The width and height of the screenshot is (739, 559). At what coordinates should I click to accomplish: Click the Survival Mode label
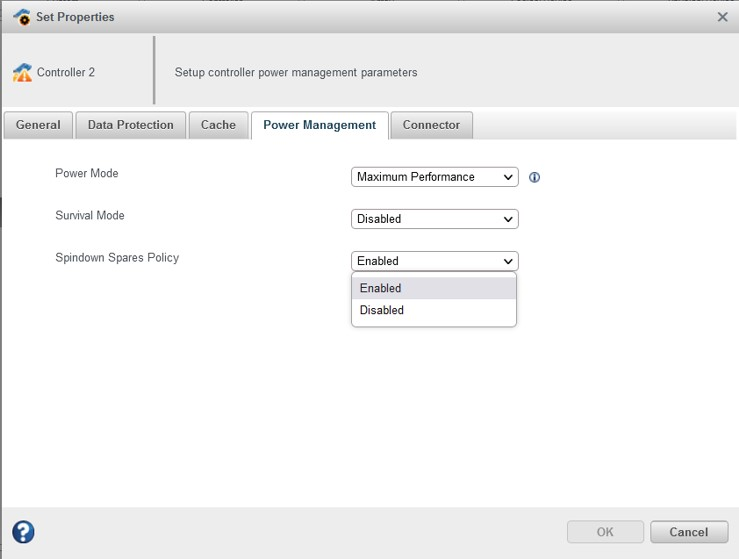click(90, 216)
